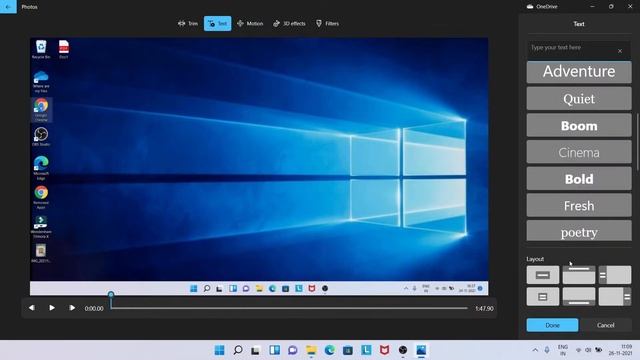Open the ENG IN language switcher
Screen dimensions: 640x360
coord(563,350)
